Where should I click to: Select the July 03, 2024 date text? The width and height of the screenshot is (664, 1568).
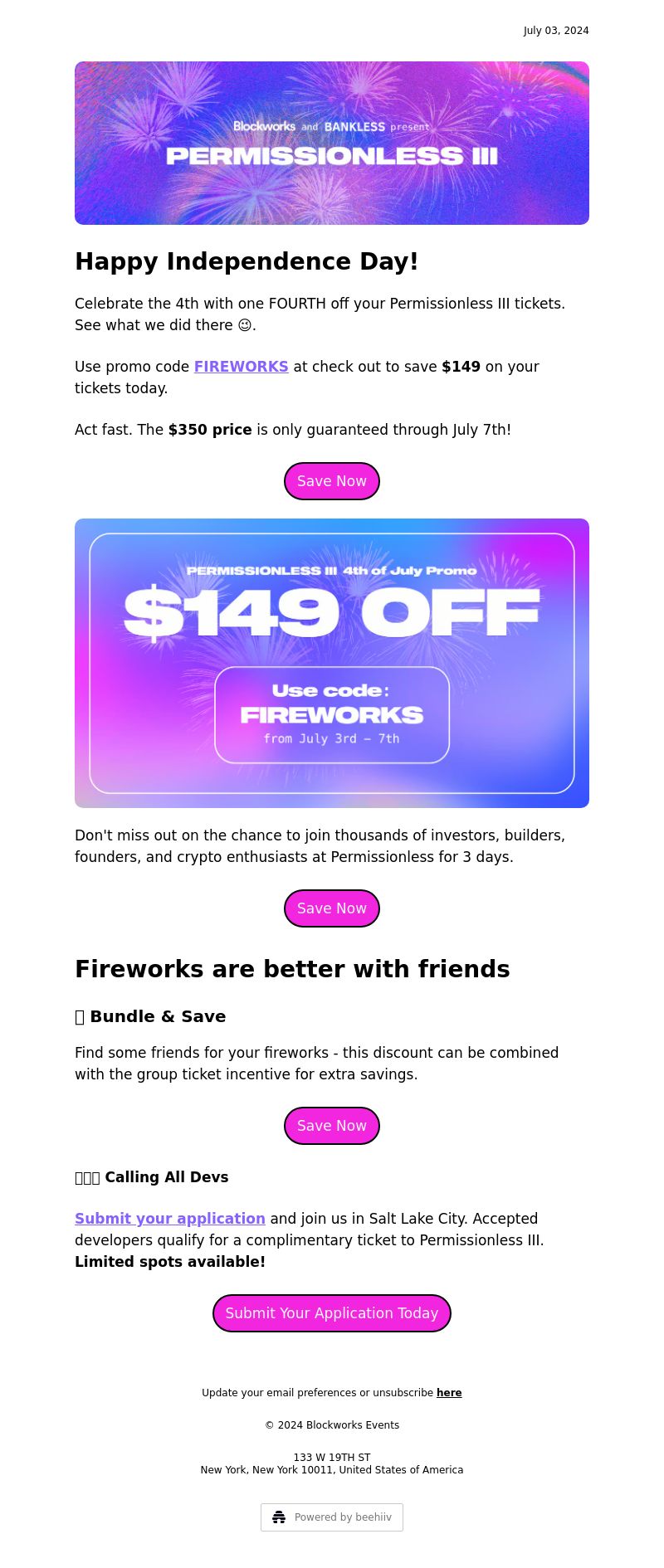(556, 31)
